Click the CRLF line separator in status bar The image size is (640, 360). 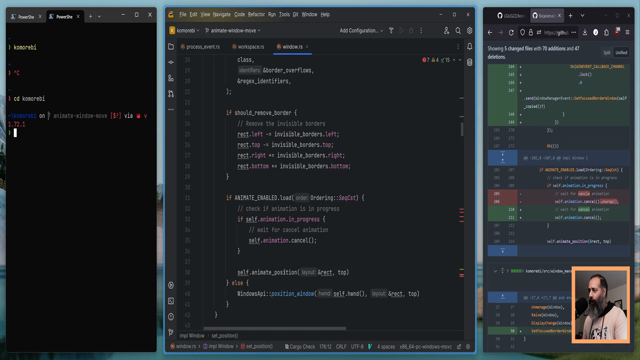(341, 347)
